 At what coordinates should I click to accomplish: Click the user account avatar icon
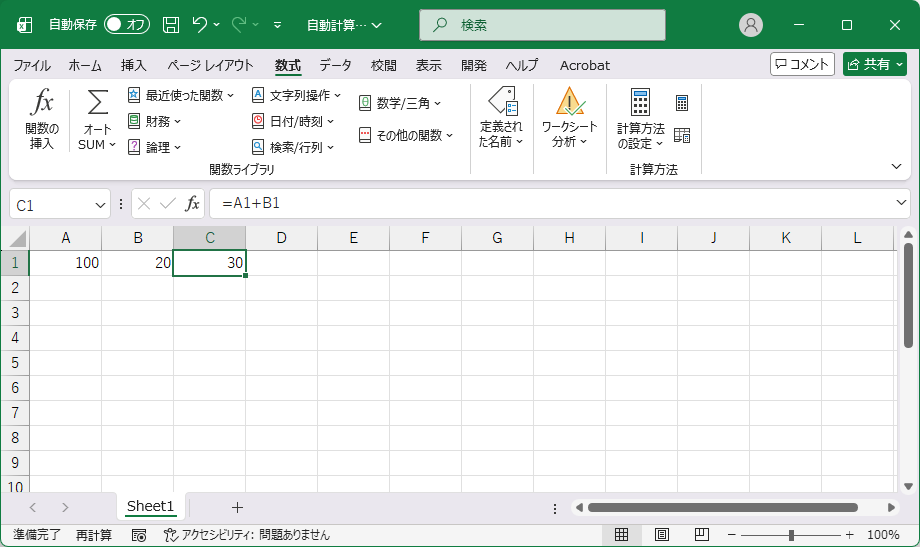(x=750, y=25)
